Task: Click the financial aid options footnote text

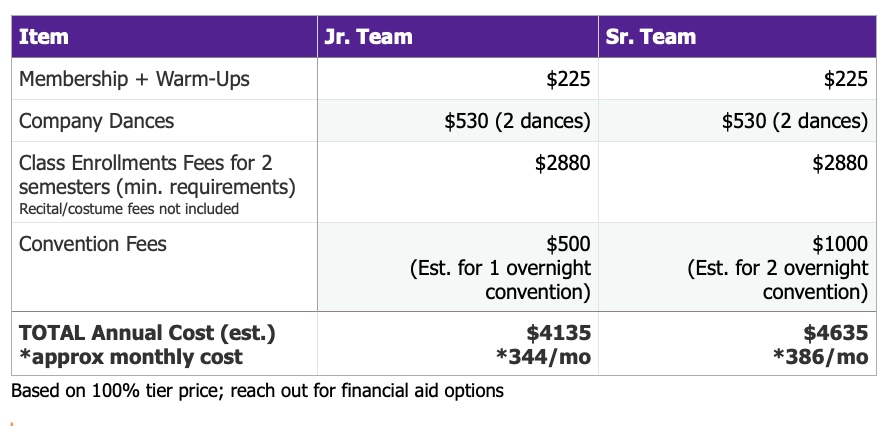Action: [257, 391]
